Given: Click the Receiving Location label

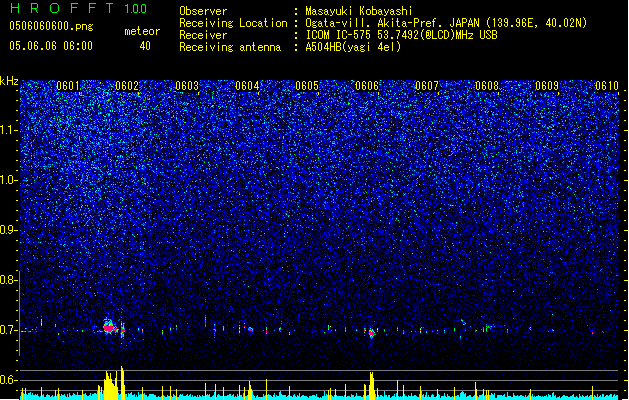Looking at the screenshot, I should (x=233, y=23).
